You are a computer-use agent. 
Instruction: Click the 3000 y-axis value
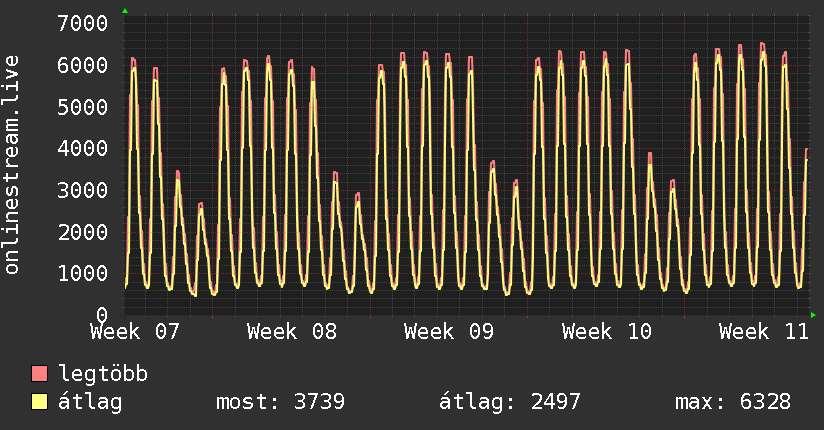pos(83,190)
